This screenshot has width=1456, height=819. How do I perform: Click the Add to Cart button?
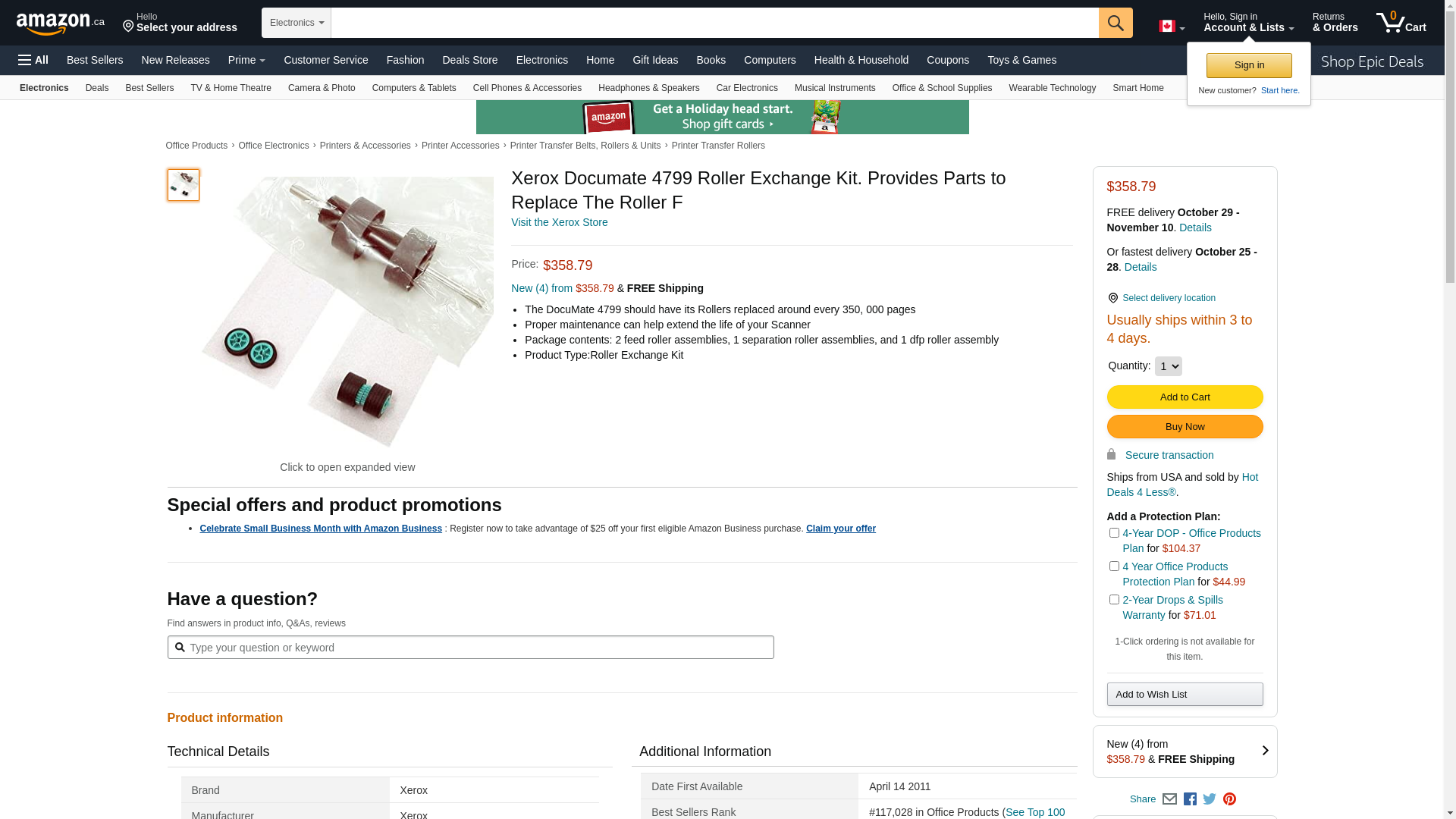point(1185,397)
